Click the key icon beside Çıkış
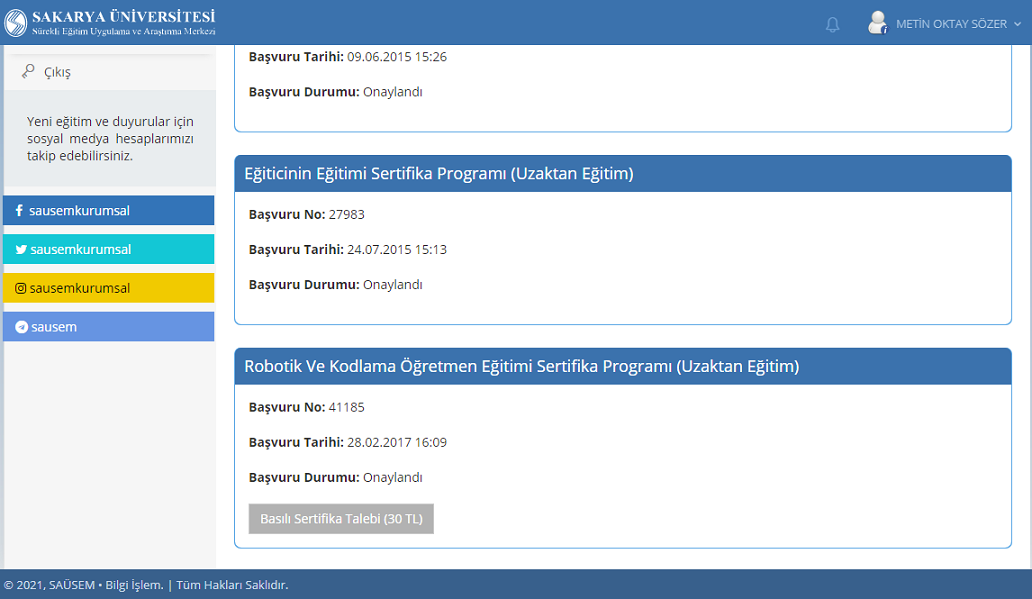 [x=28, y=71]
